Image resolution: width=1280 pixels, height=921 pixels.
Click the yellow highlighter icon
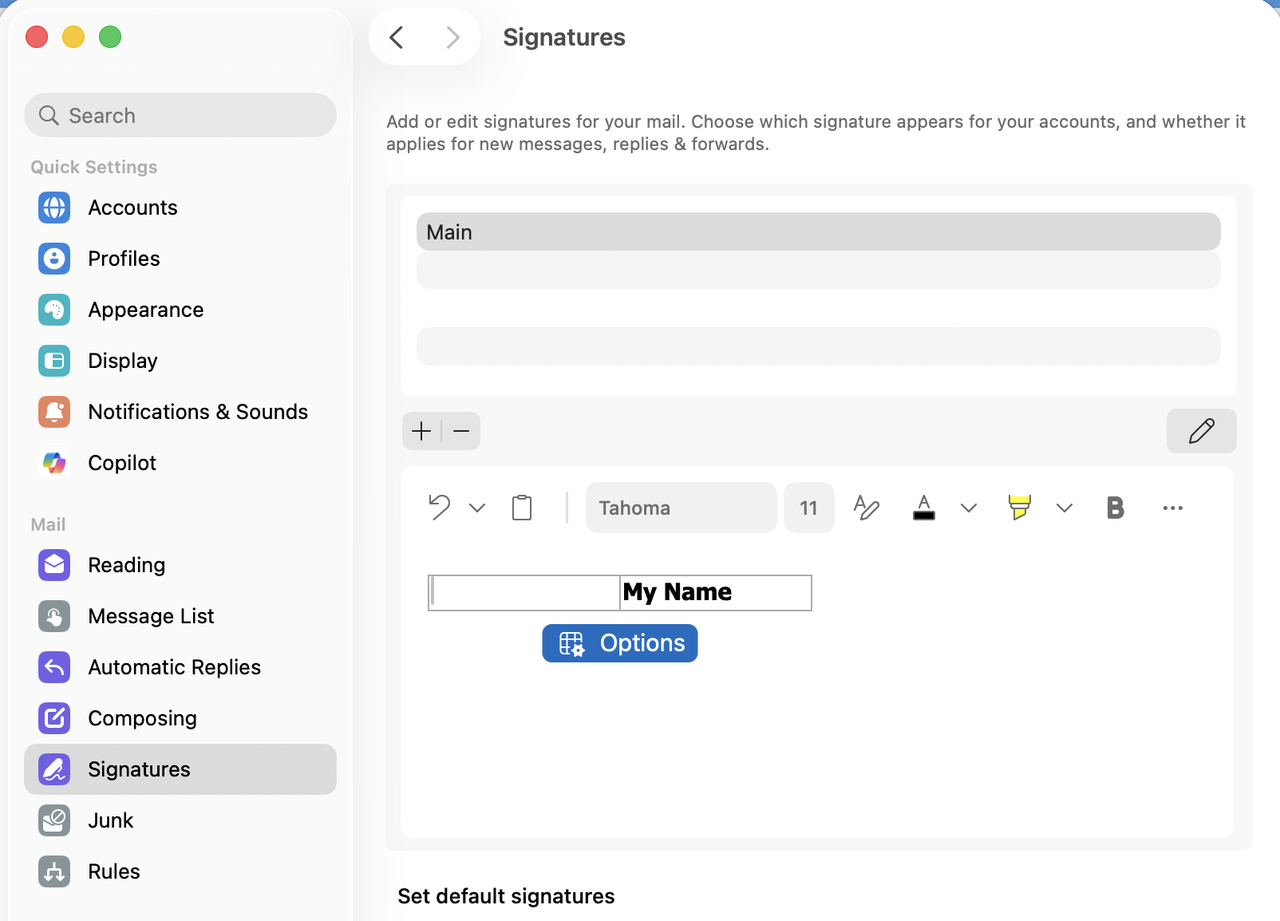click(x=1019, y=507)
